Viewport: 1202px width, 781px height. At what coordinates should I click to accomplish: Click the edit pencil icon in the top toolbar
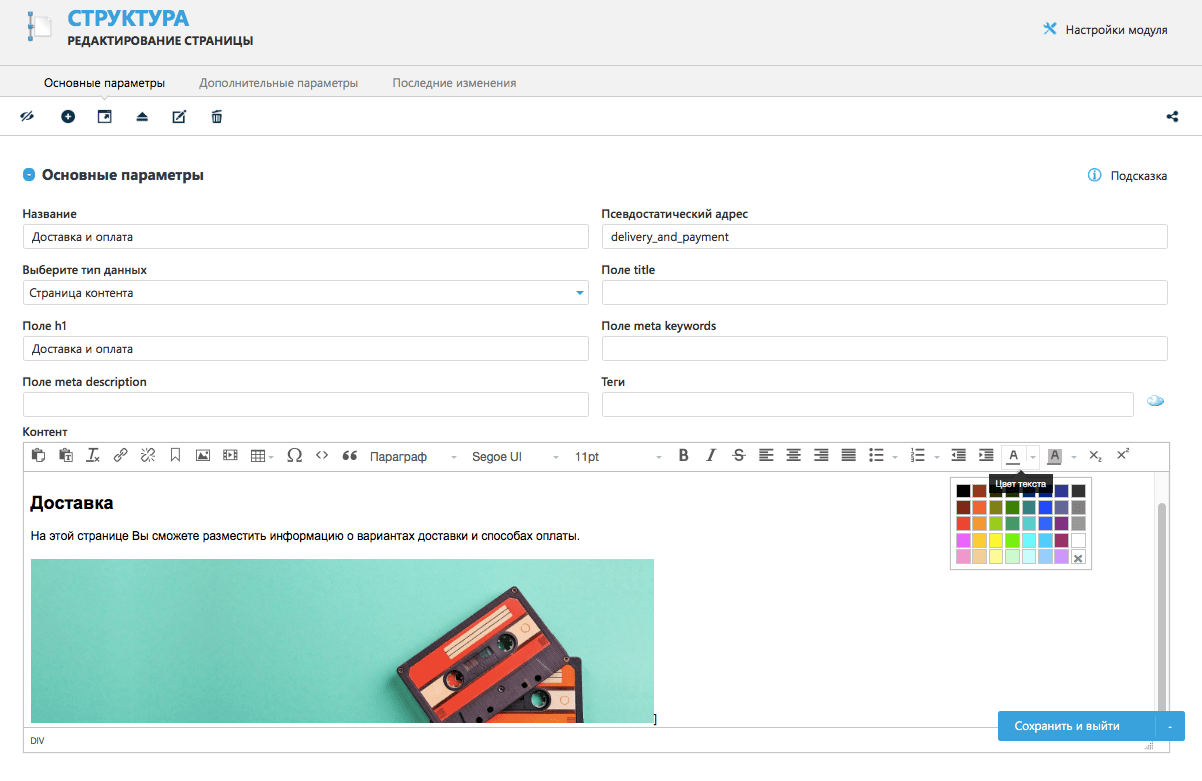[179, 117]
